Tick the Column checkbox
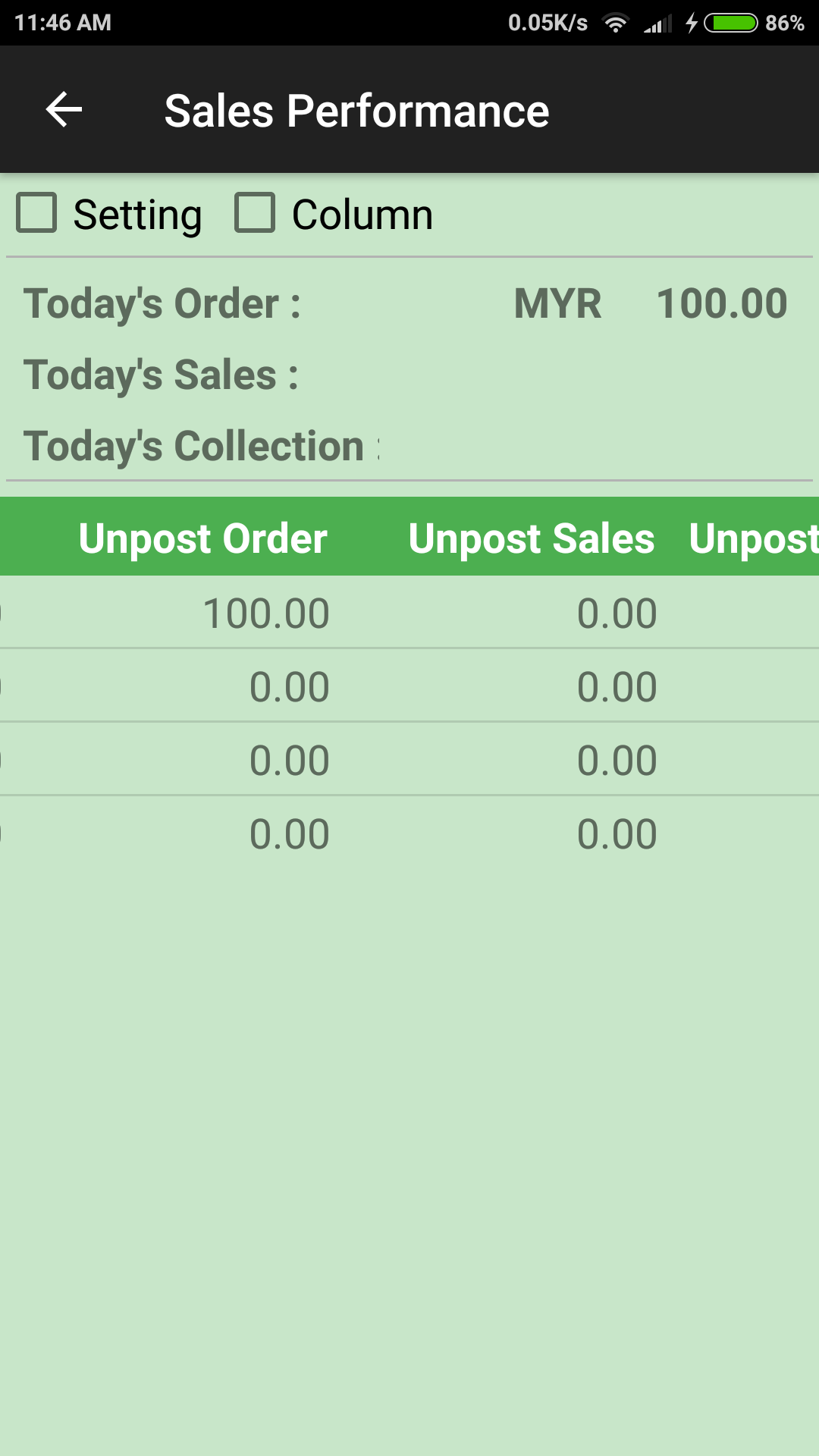The image size is (819, 1456). [255, 212]
